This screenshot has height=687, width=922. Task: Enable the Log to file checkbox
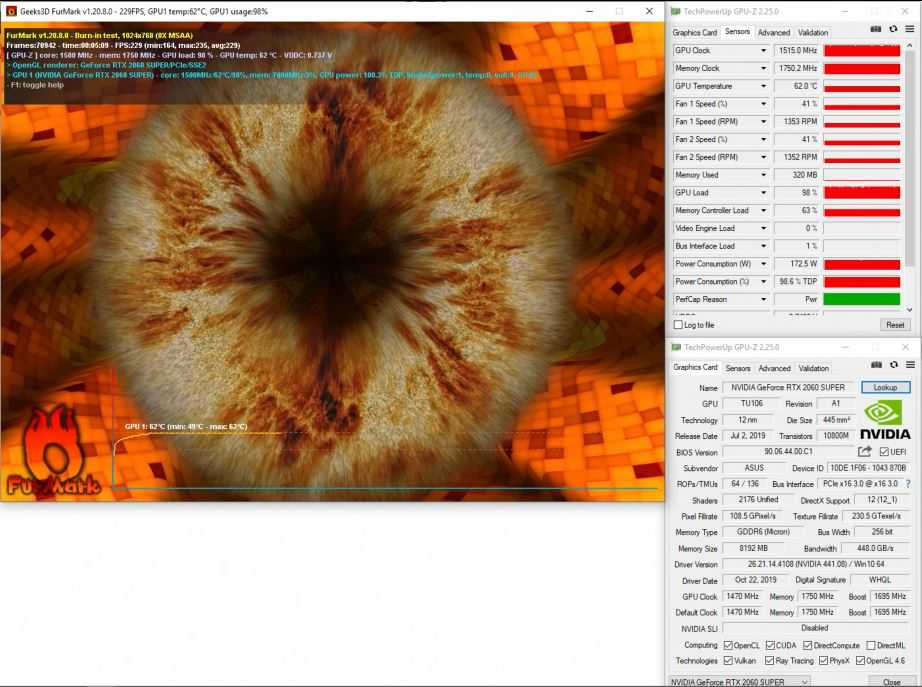coord(679,325)
